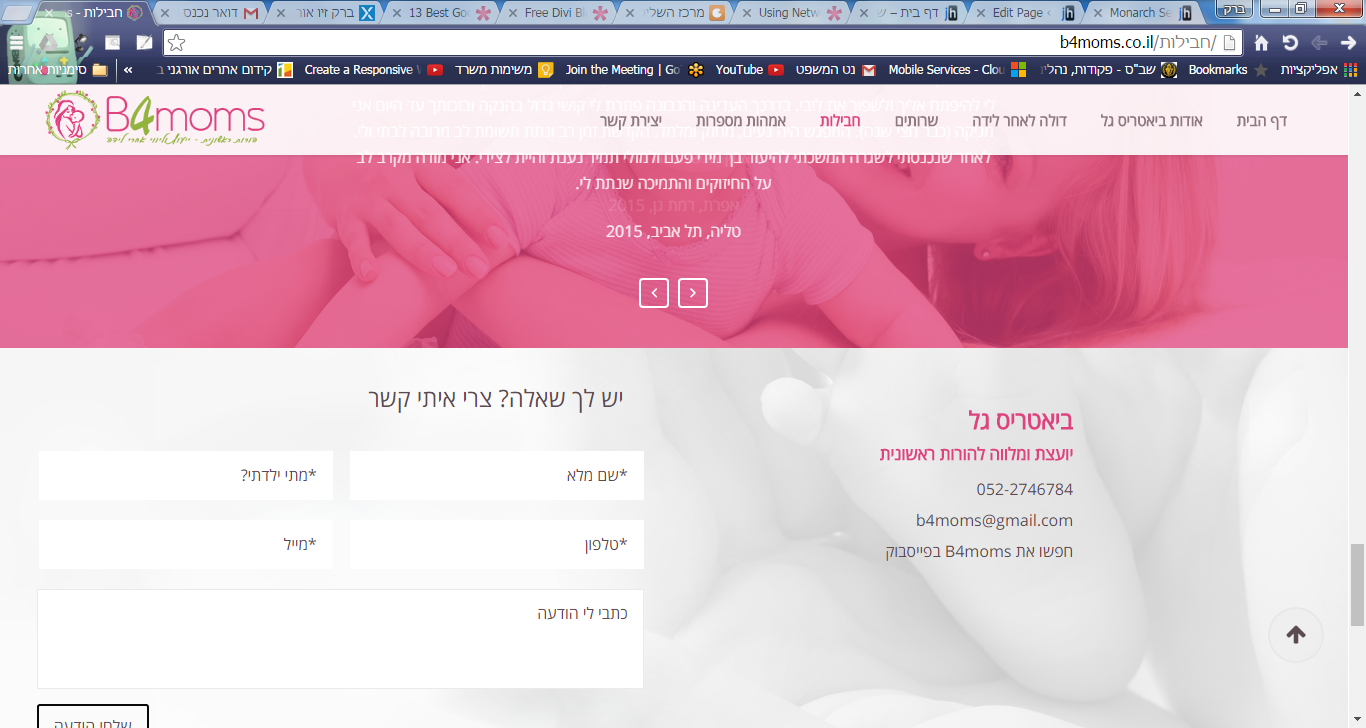Reload the page with the refresh icon
This screenshot has width=1366, height=728.
pyautogui.click(x=1290, y=43)
